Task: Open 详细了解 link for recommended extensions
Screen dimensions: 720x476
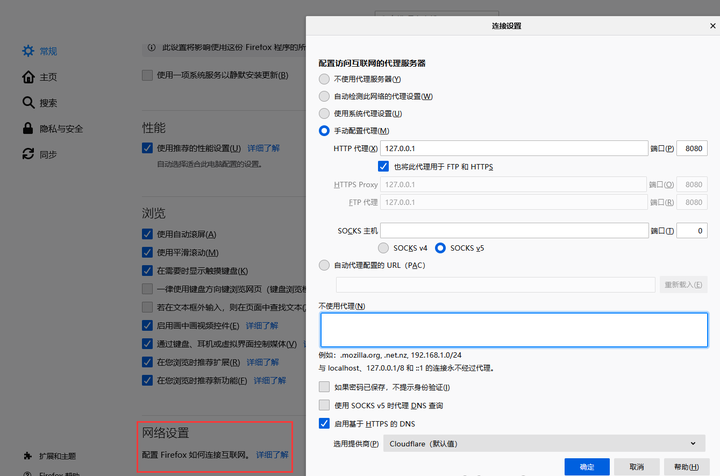Action: 263,362
